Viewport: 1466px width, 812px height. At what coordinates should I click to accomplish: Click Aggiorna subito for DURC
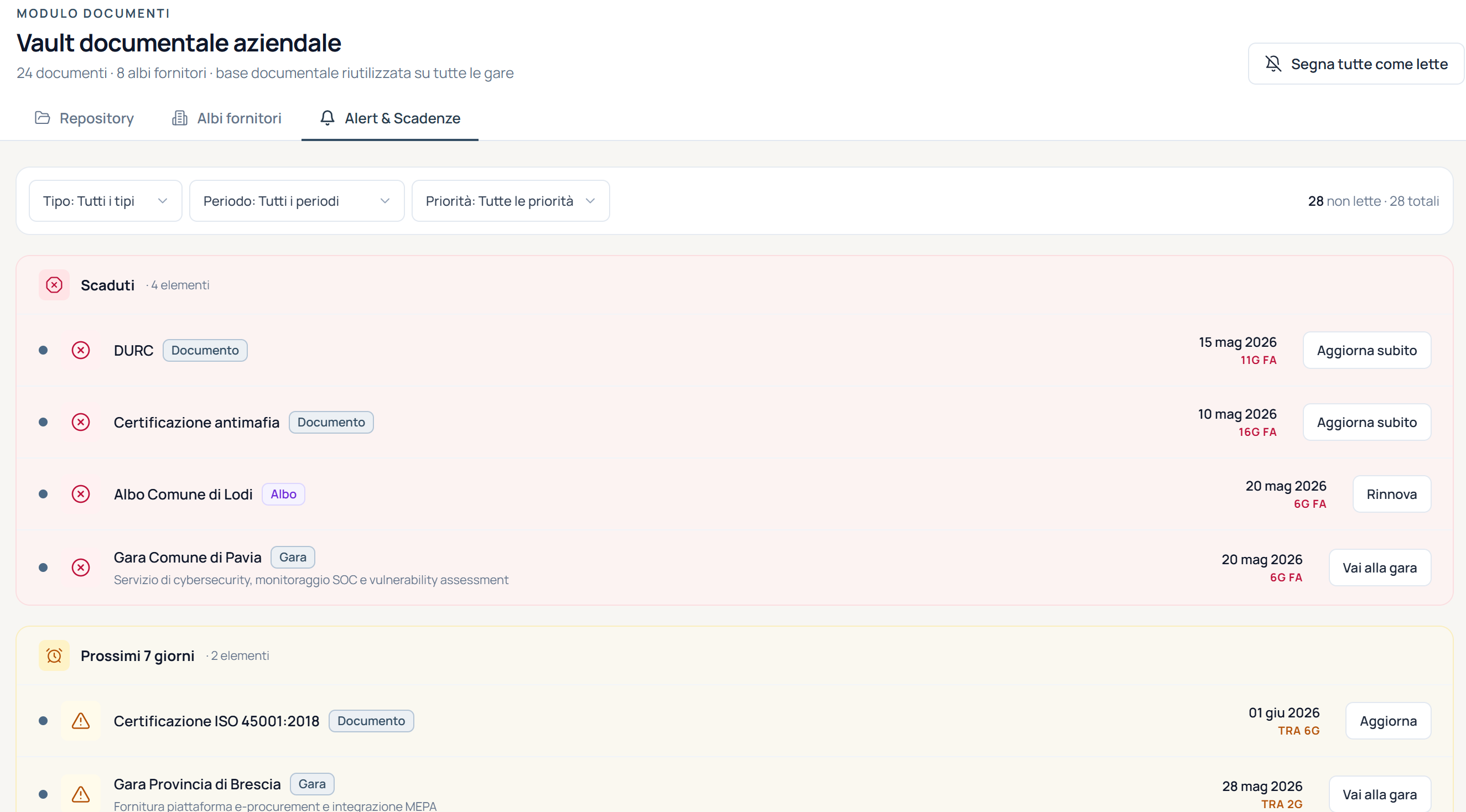tap(1367, 350)
